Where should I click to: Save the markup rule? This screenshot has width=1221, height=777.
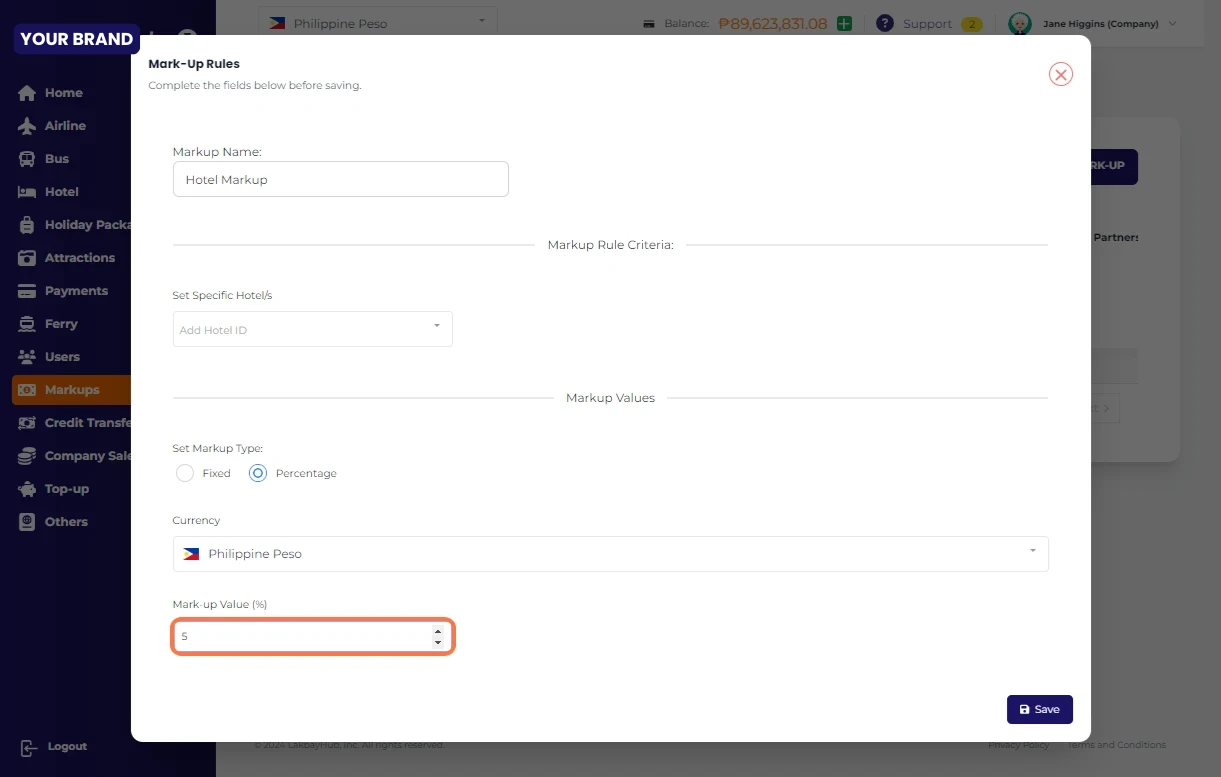1039,709
